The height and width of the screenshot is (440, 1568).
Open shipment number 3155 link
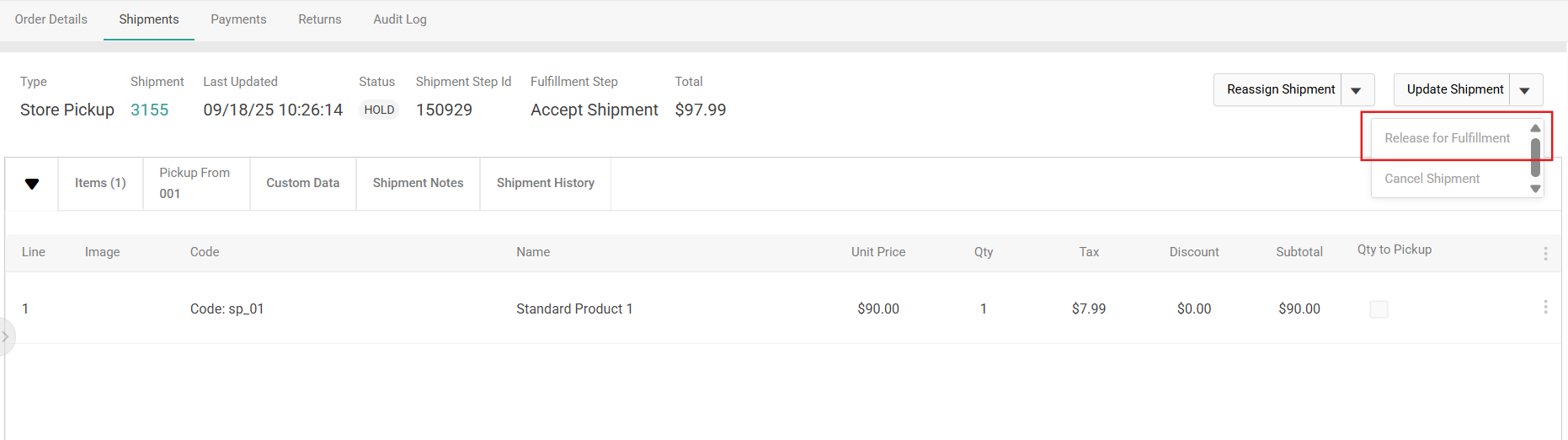pyautogui.click(x=150, y=110)
